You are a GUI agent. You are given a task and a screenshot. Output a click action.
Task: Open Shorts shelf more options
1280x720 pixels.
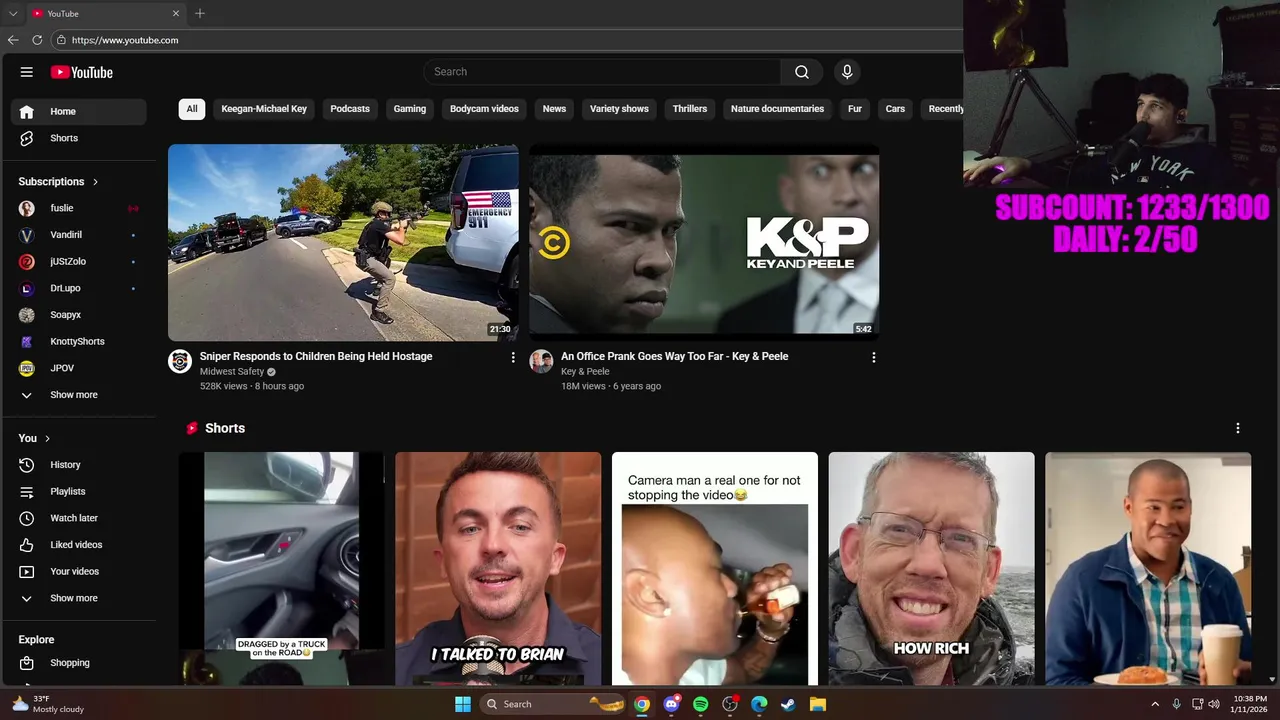pos(1238,428)
